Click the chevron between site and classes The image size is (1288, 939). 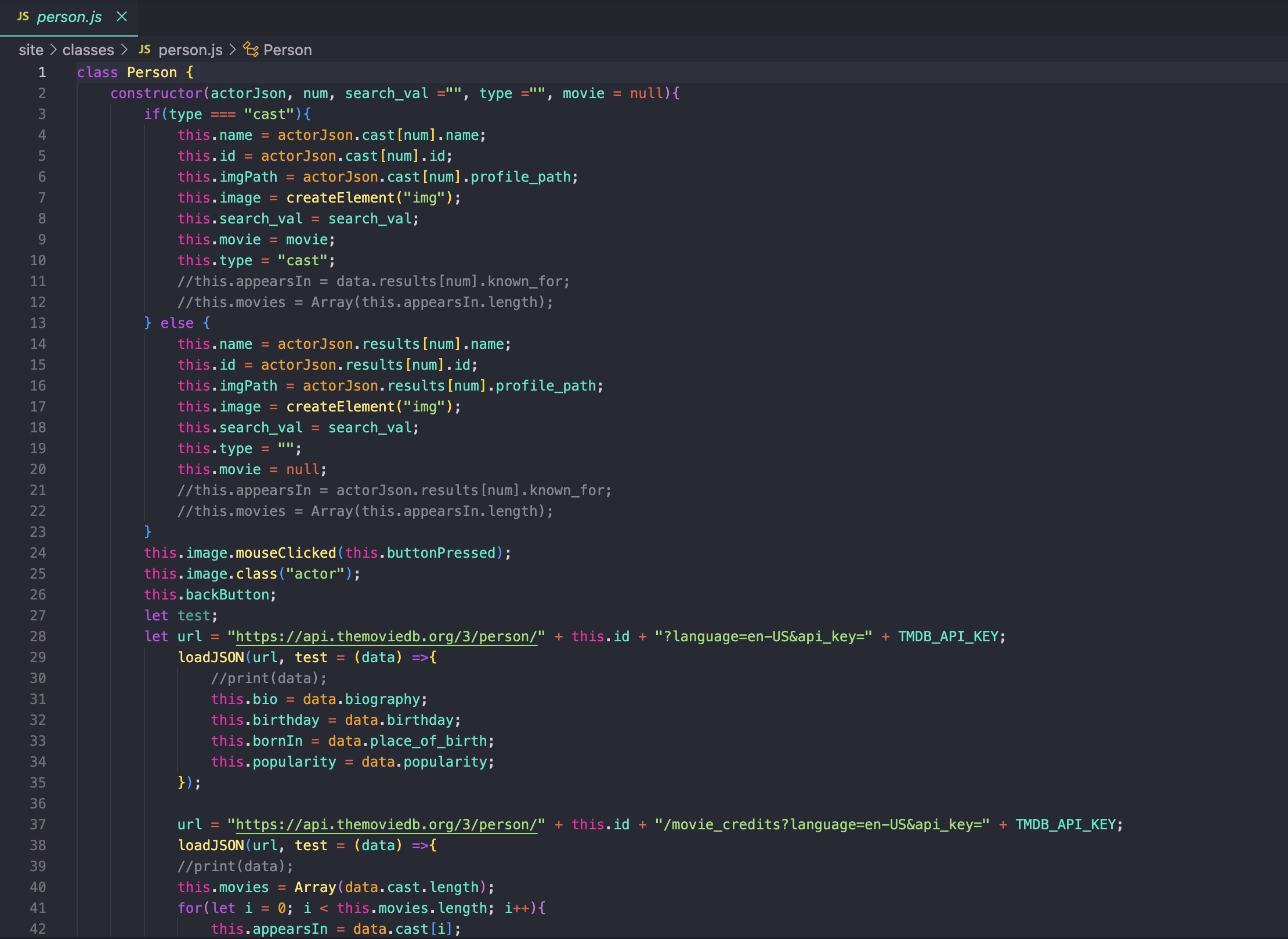click(53, 50)
